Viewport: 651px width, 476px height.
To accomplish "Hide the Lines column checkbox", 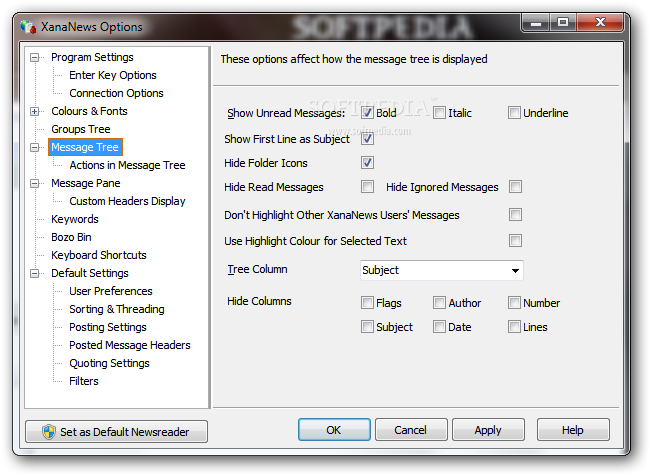I will (514, 326).
